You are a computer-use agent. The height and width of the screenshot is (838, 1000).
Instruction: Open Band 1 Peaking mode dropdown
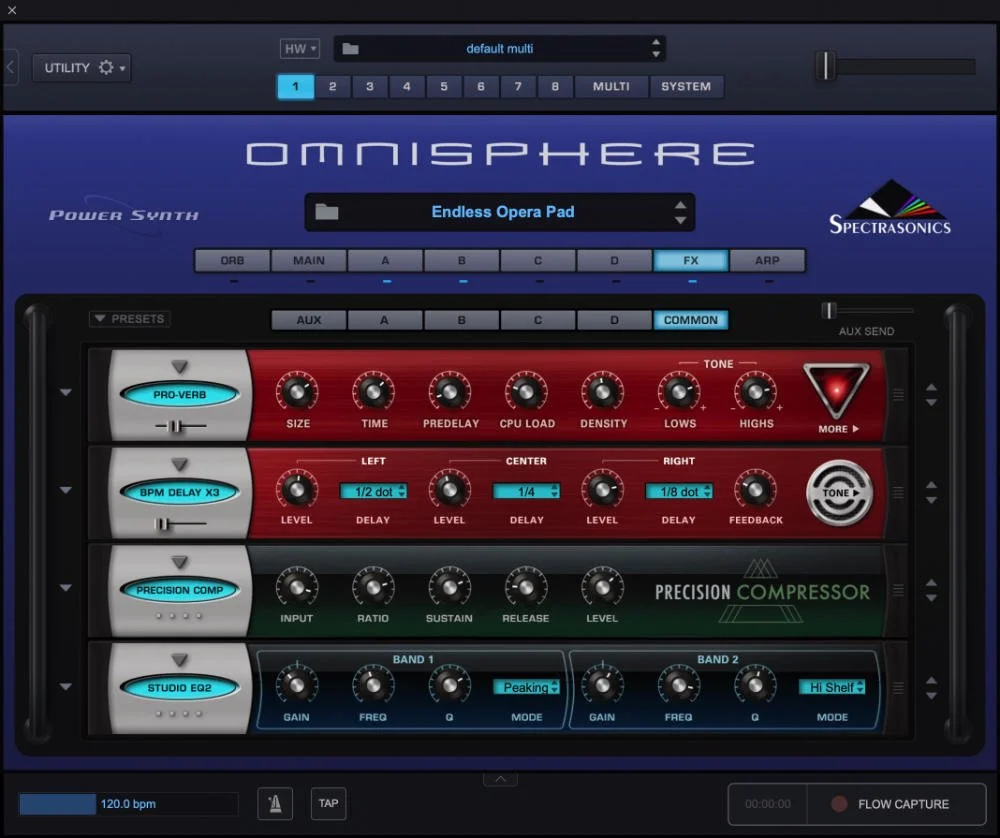pos(526,687)
